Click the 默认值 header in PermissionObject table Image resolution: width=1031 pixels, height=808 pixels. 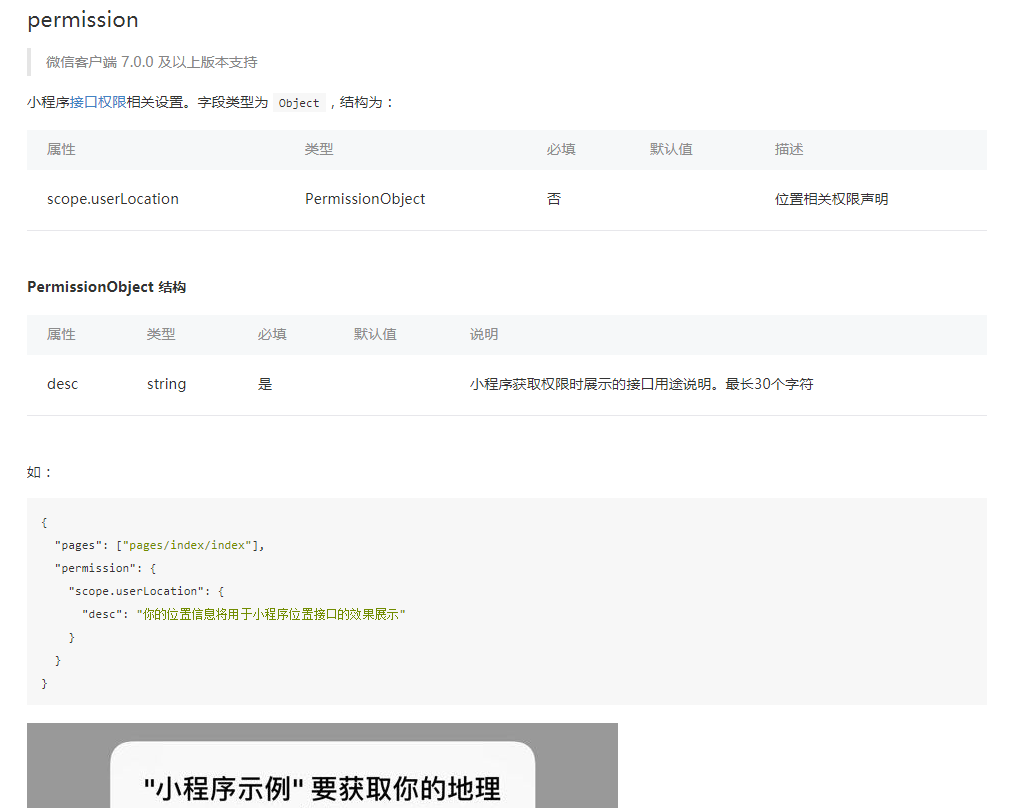click(x=375, y=334)
